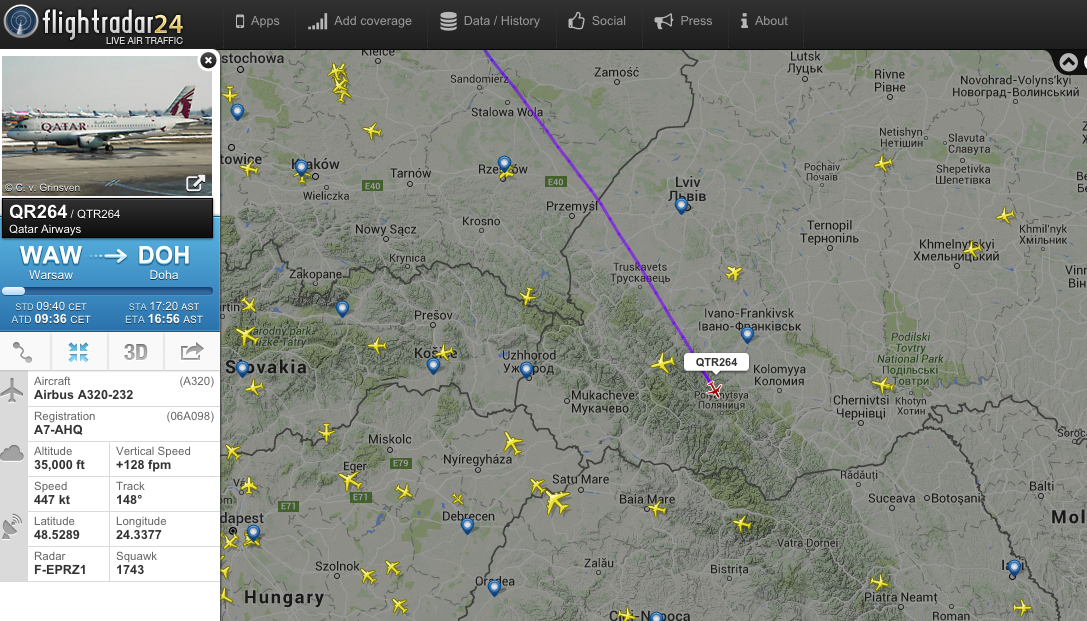This screenshot has height=621, width=1087.
Task: Open the Apps menu
Action: (257, 21)
